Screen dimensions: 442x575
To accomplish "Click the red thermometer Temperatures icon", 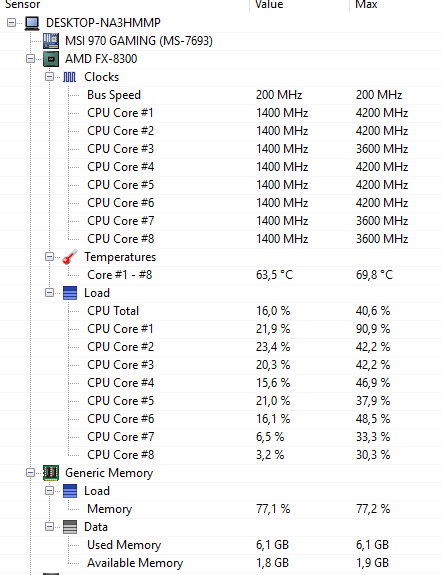I will tap(69, 257).
